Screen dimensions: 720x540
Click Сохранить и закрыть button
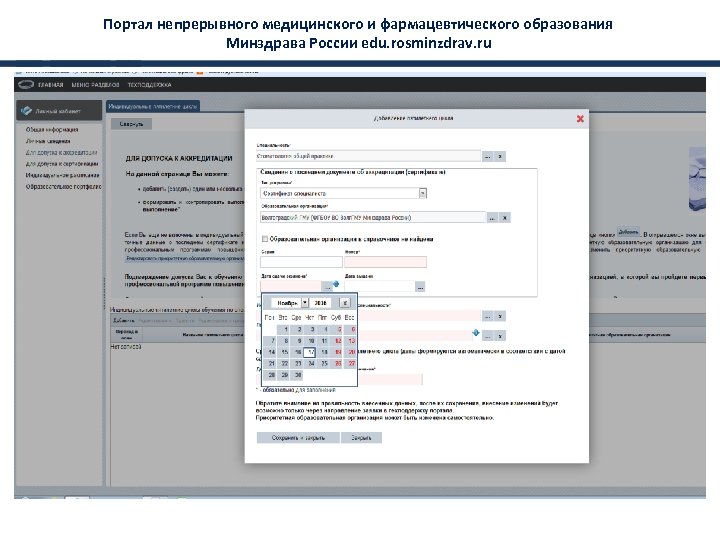point(298,438)
